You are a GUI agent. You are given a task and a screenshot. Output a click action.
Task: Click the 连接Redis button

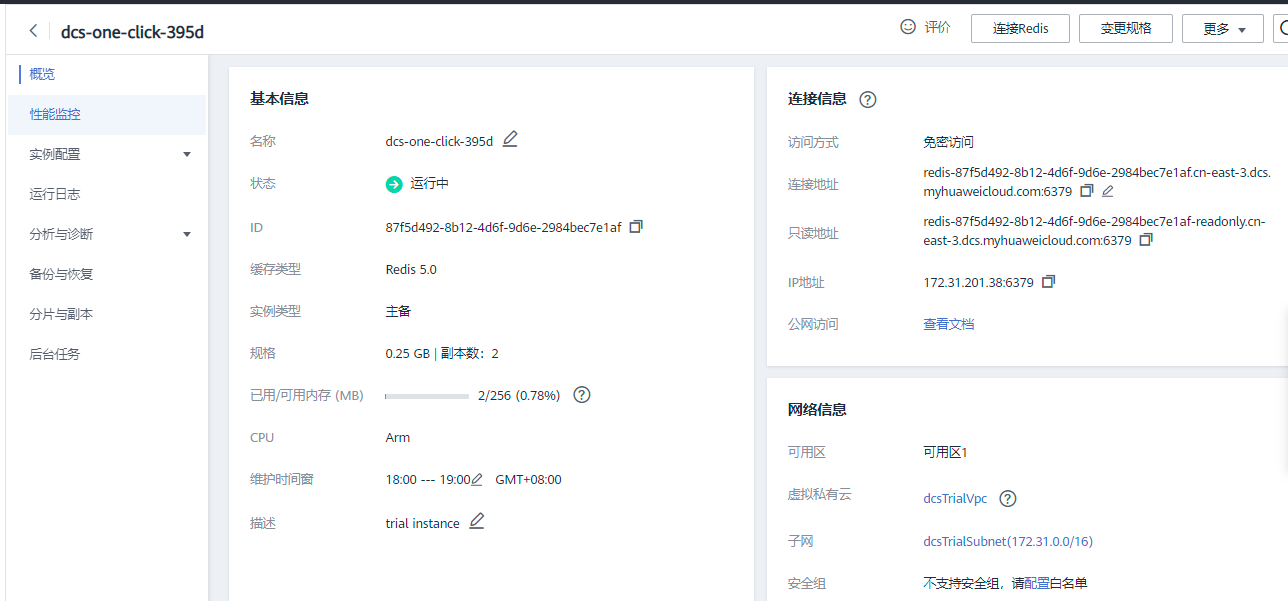pos(1020,28)
